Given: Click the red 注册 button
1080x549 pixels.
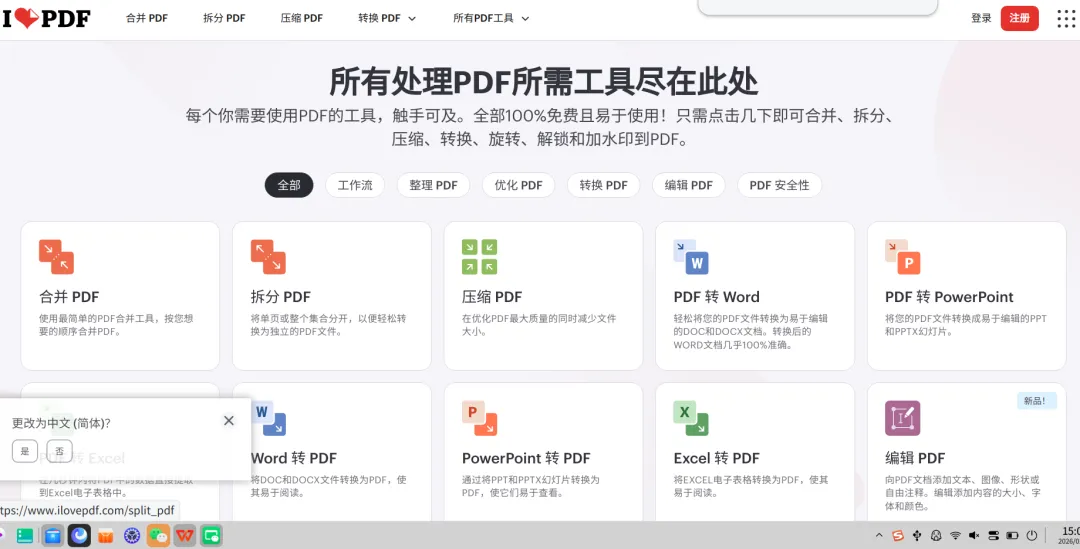Looking at the screenshot, I should 1019,19.
